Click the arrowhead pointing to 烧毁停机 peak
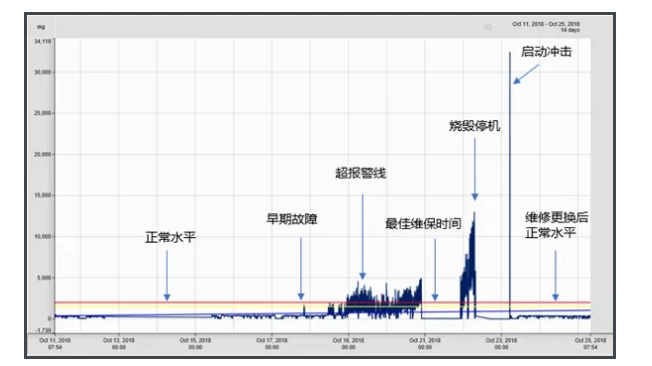Viewport: 652px width, 366px height. pos(475,197)
